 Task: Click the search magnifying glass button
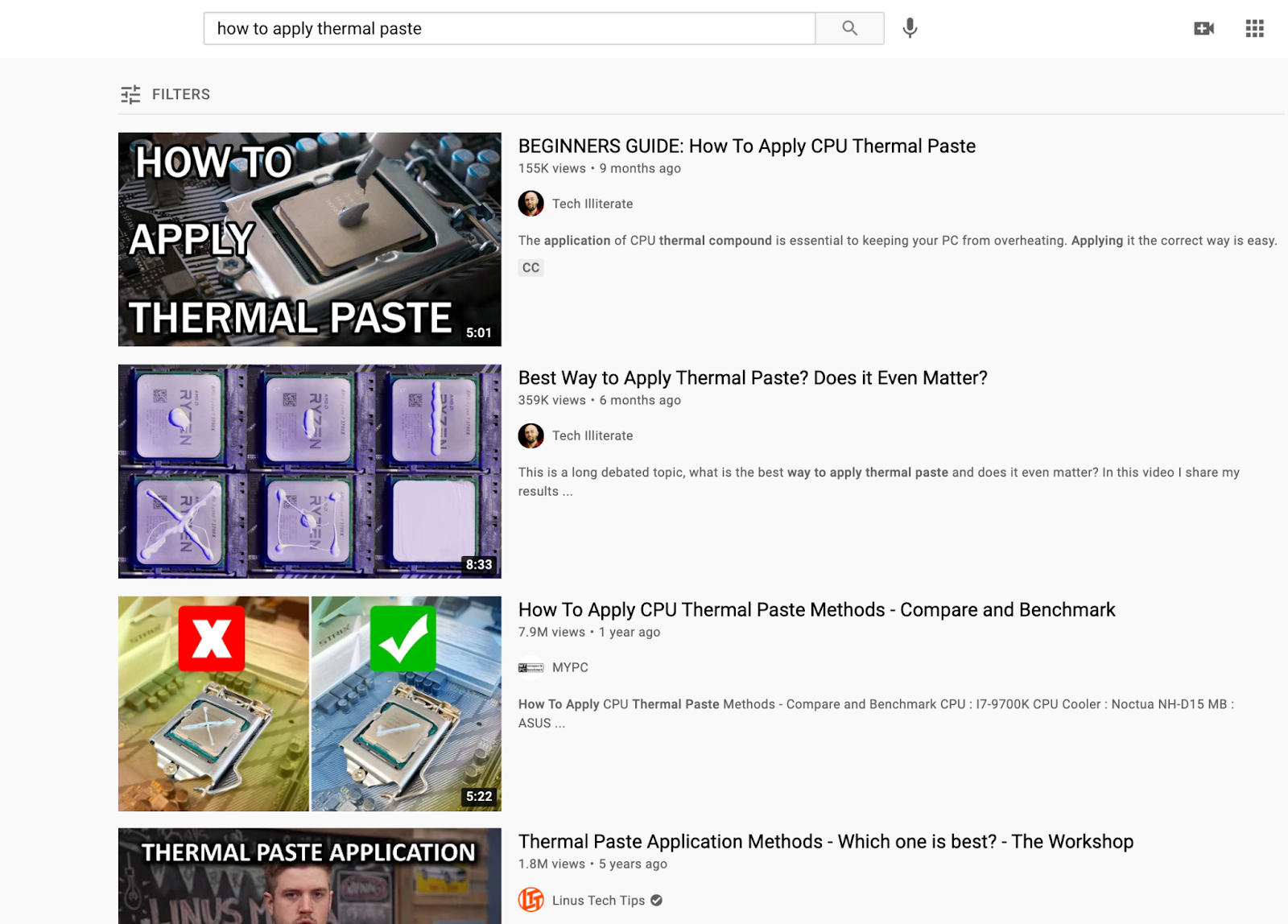click(x=849, y=28)
